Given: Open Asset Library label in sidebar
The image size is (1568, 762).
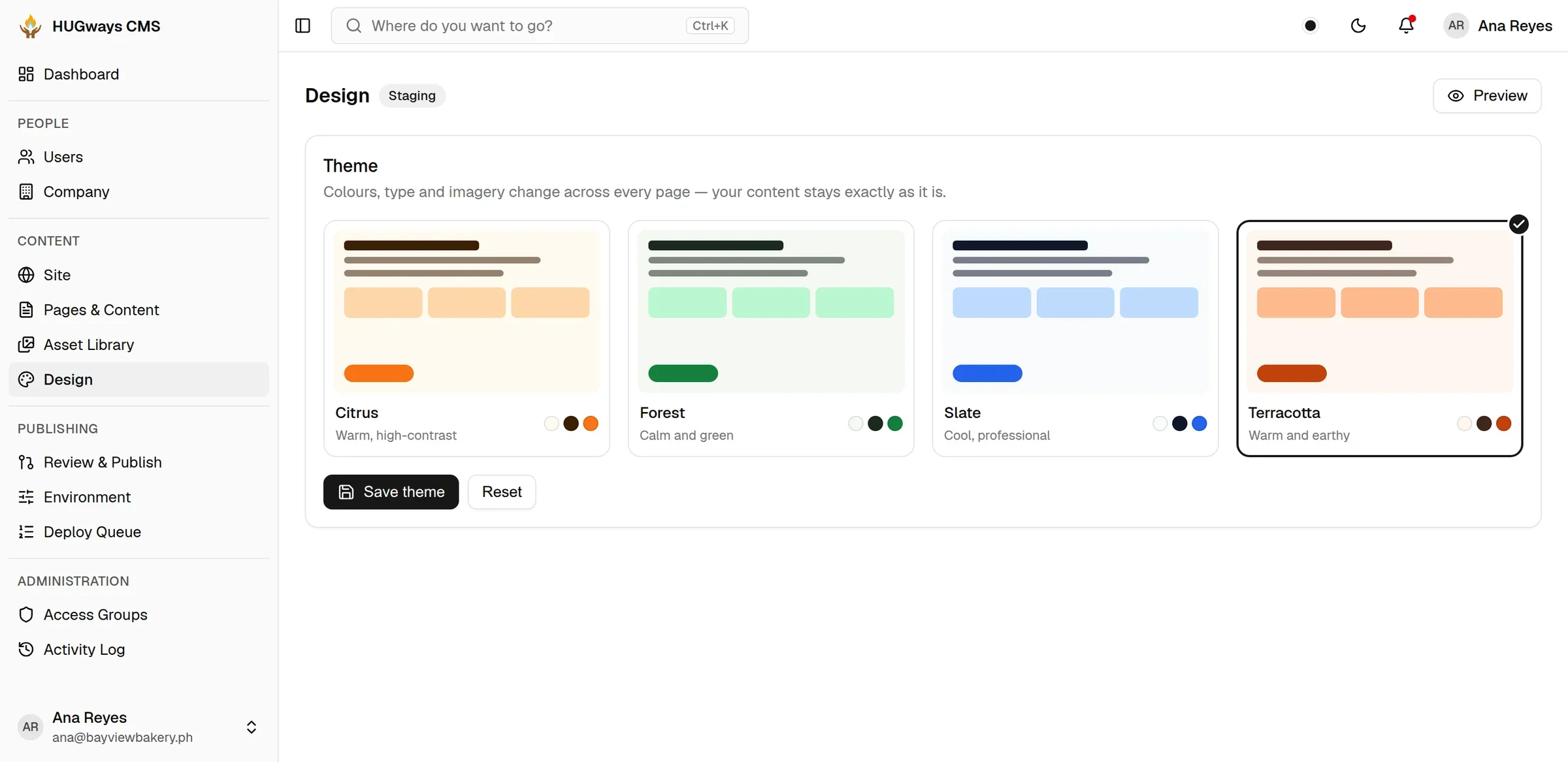Looking at the screenshot, I should pyautogui.click(x=89, y=345).
